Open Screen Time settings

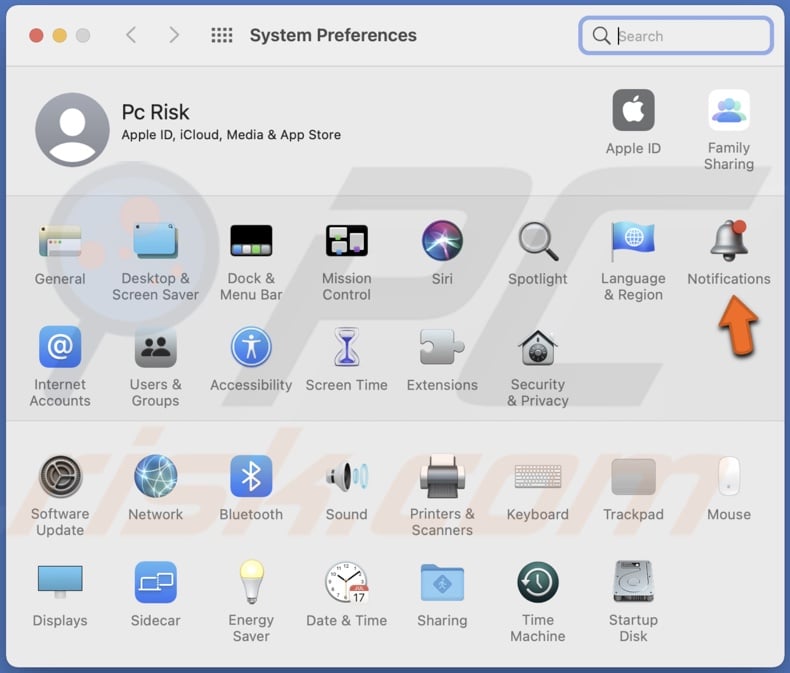346,348
